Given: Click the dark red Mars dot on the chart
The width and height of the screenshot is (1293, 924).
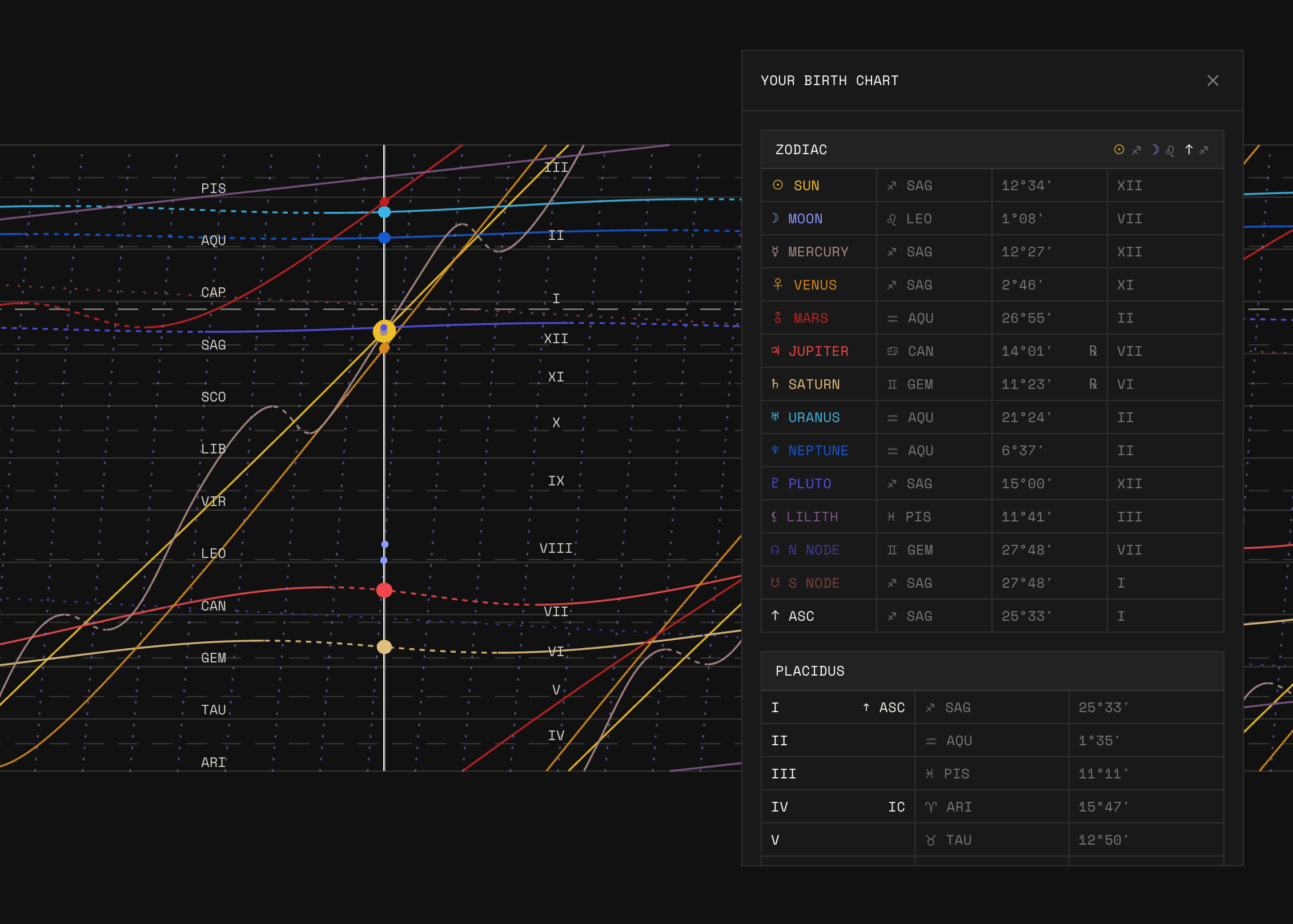Looking at the screenshot, I should click(x=384, y=202).
